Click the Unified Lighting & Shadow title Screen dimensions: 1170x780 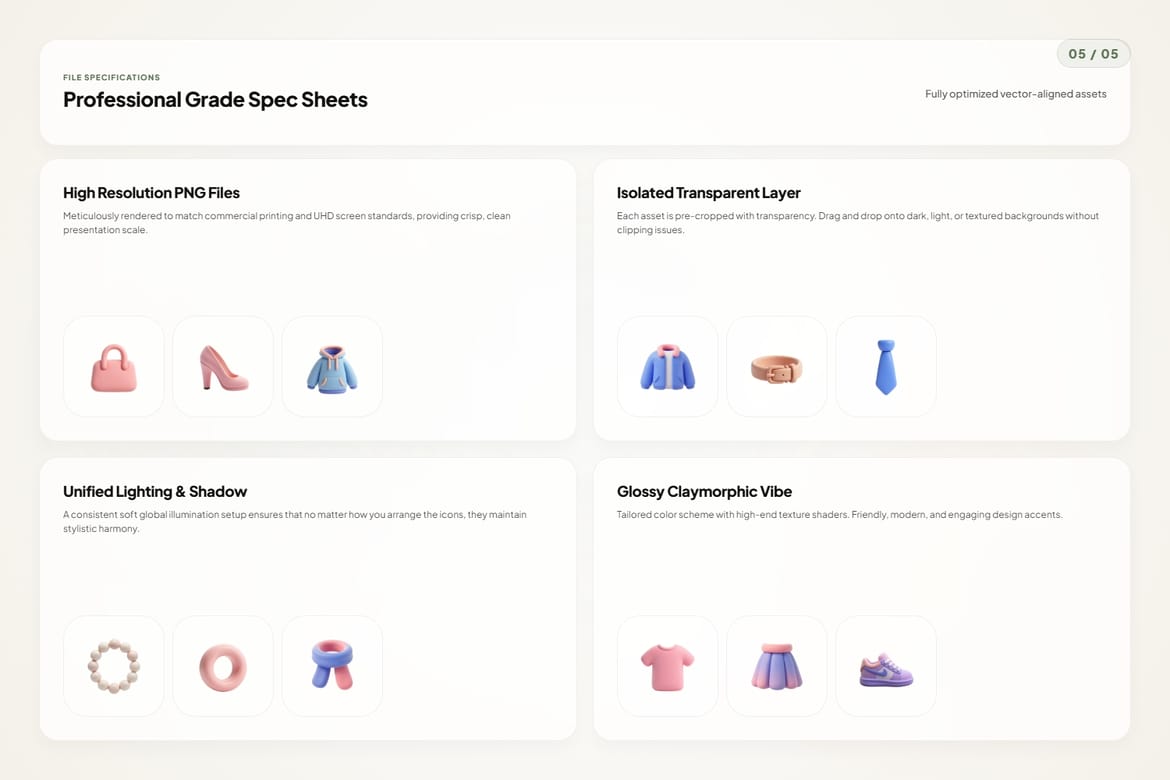click(x=154, y=491)
